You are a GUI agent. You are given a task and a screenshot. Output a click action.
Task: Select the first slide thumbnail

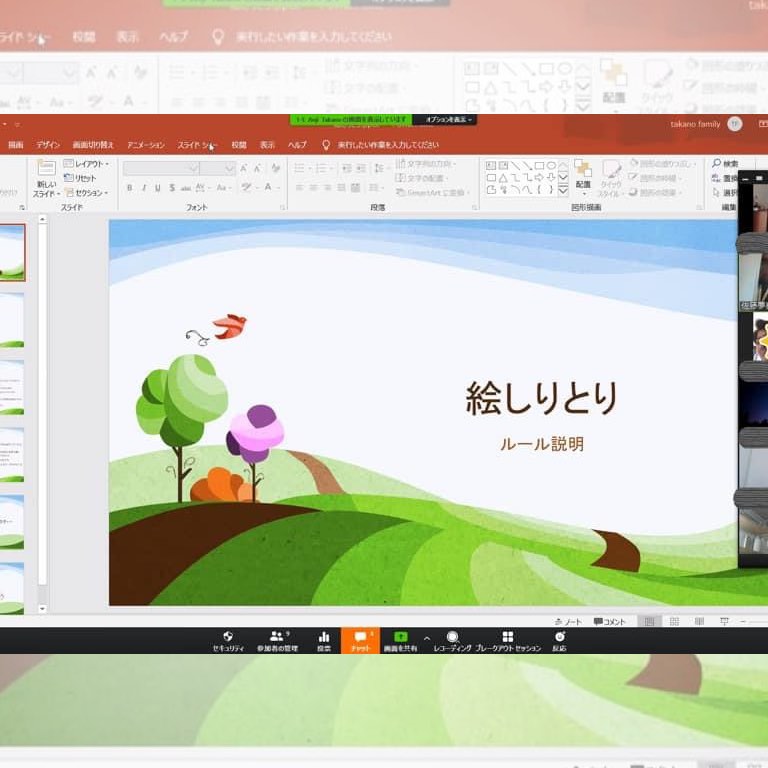(x=12, y=252)
